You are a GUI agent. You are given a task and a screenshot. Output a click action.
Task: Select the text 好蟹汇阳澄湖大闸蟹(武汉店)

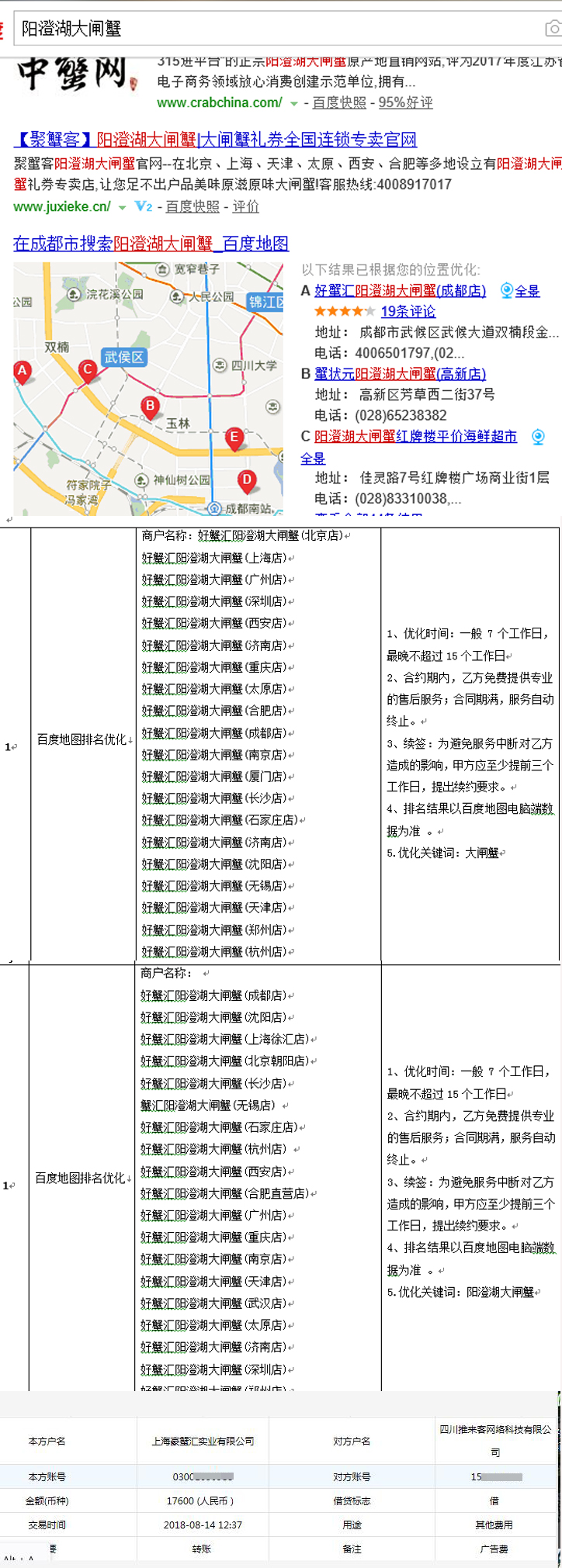coord(213,1303)
